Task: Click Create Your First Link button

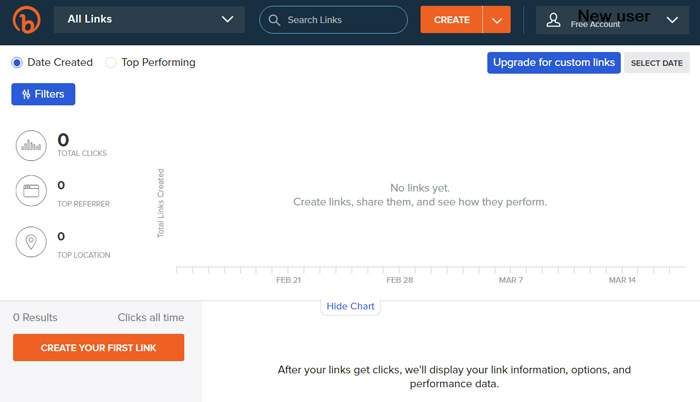Action: point(98,348)
